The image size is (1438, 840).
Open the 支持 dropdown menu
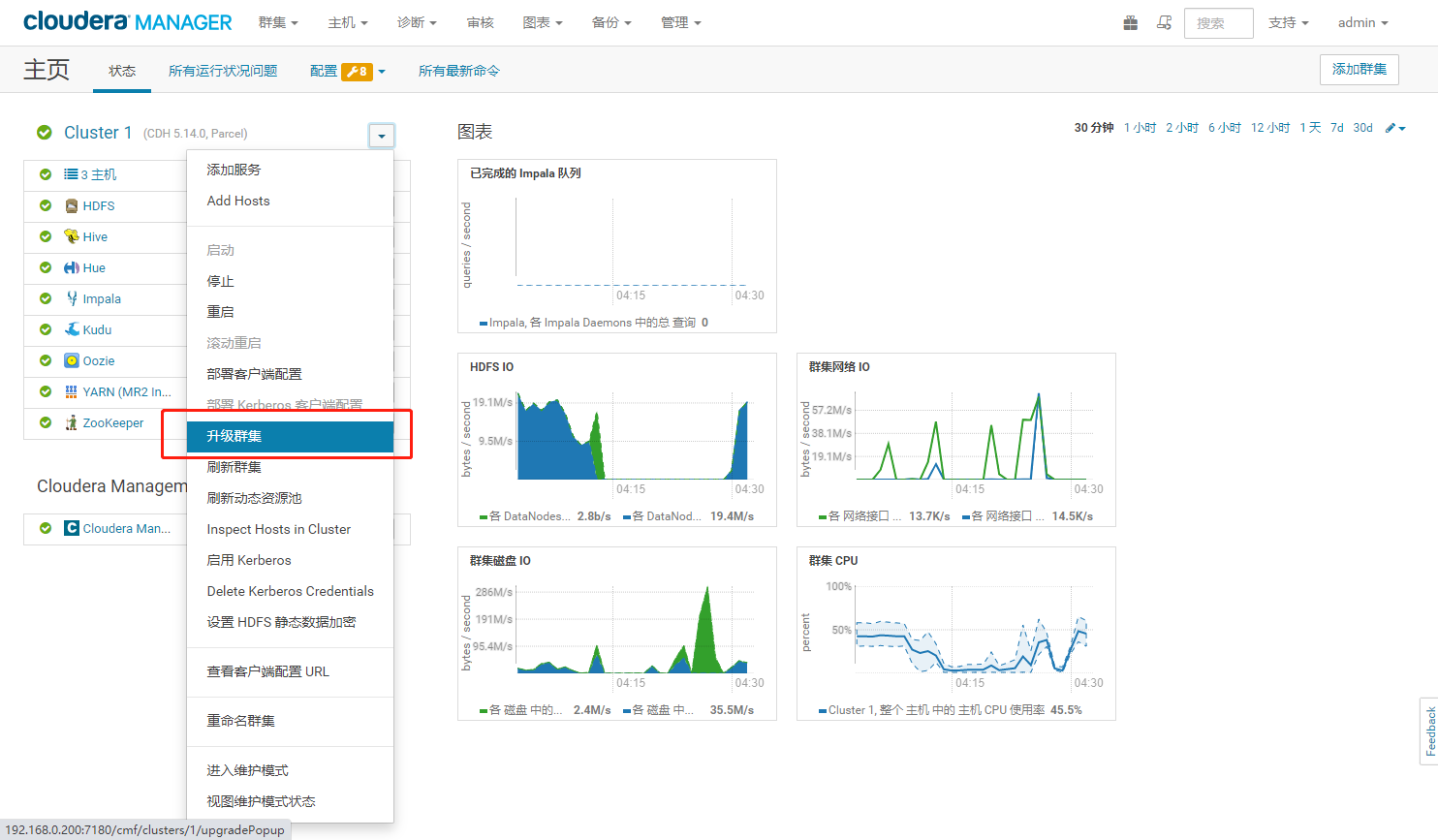pos(1289,22)
